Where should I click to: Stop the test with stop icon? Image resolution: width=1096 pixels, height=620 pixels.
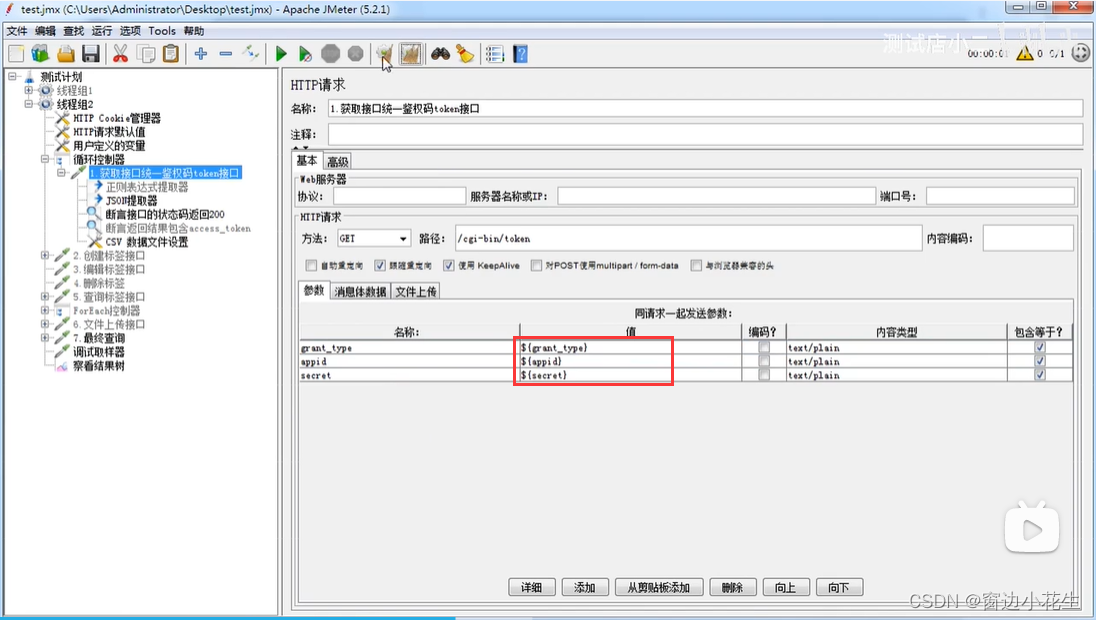pos(330,54)
